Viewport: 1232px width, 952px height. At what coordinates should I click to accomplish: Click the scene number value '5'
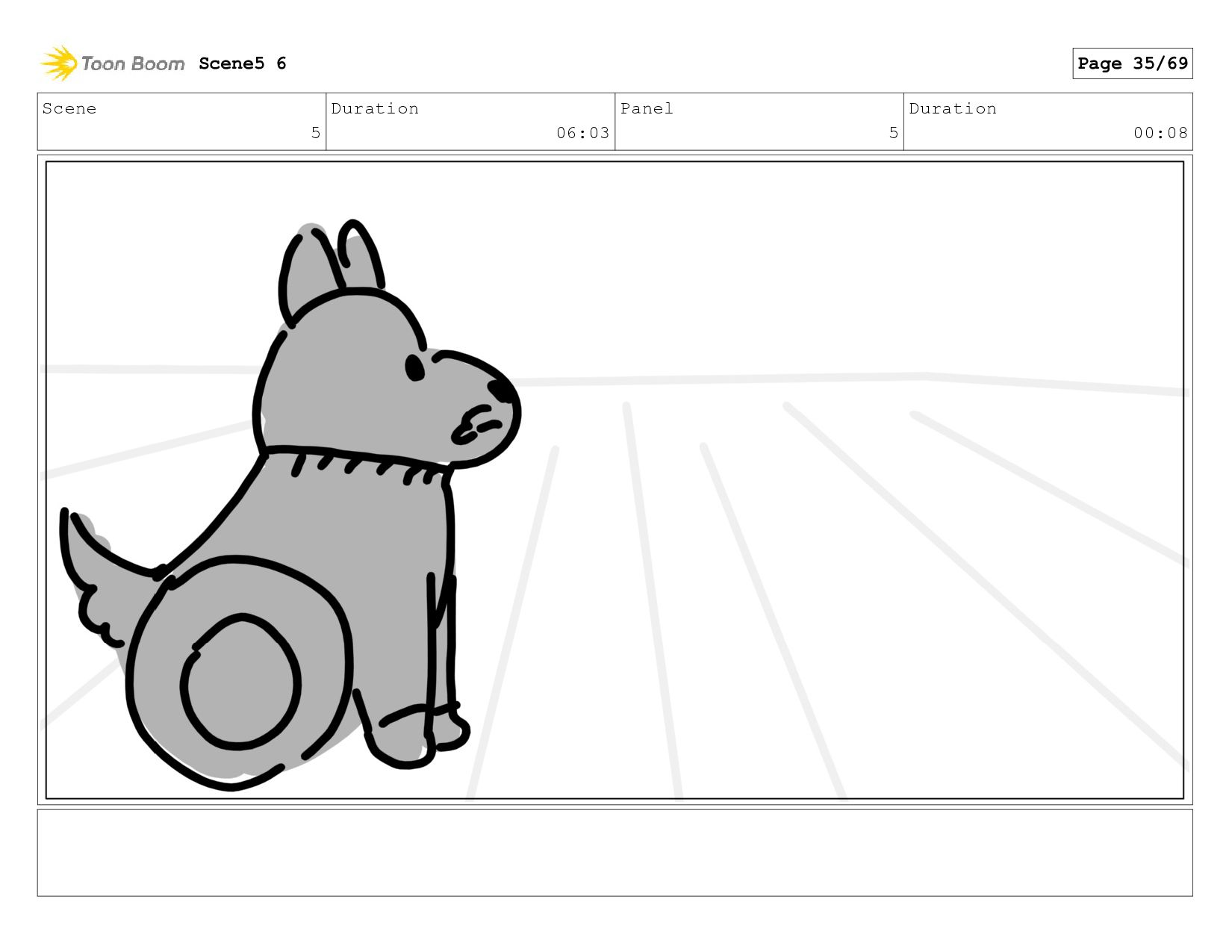click(316, 133)
